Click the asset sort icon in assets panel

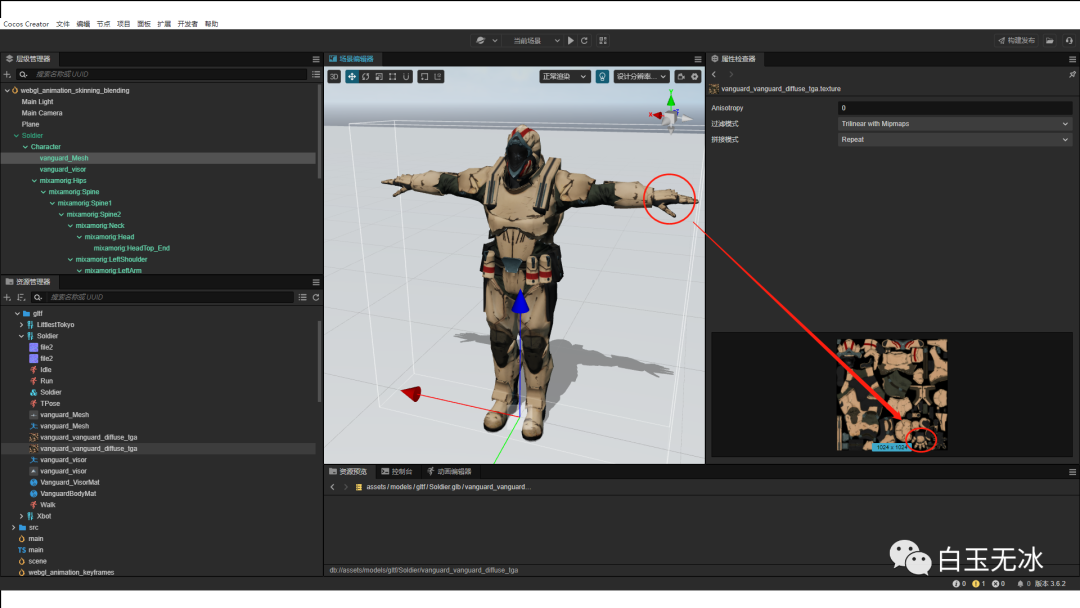[x=21, y=298]
